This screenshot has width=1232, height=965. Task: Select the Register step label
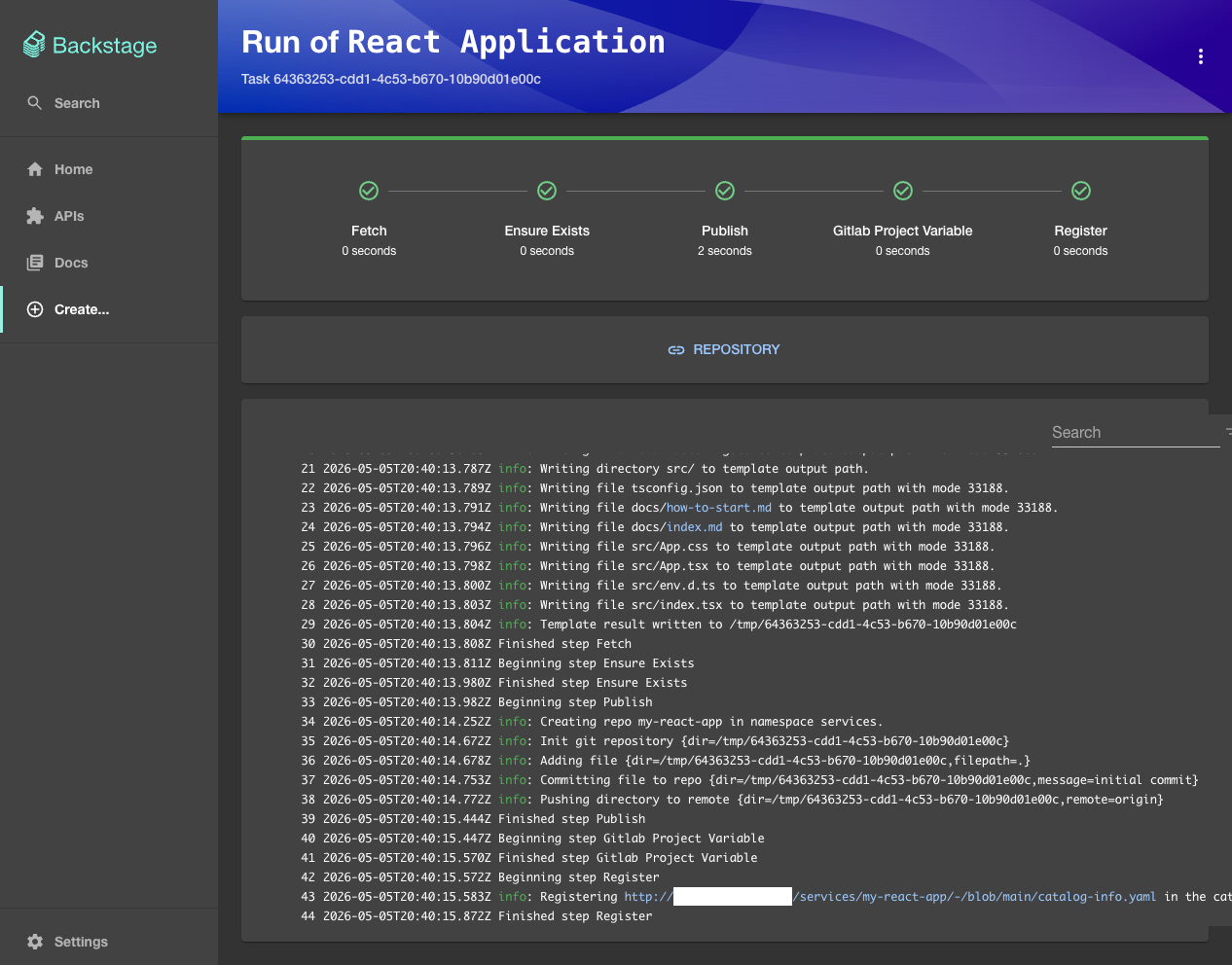[1081, 231]
